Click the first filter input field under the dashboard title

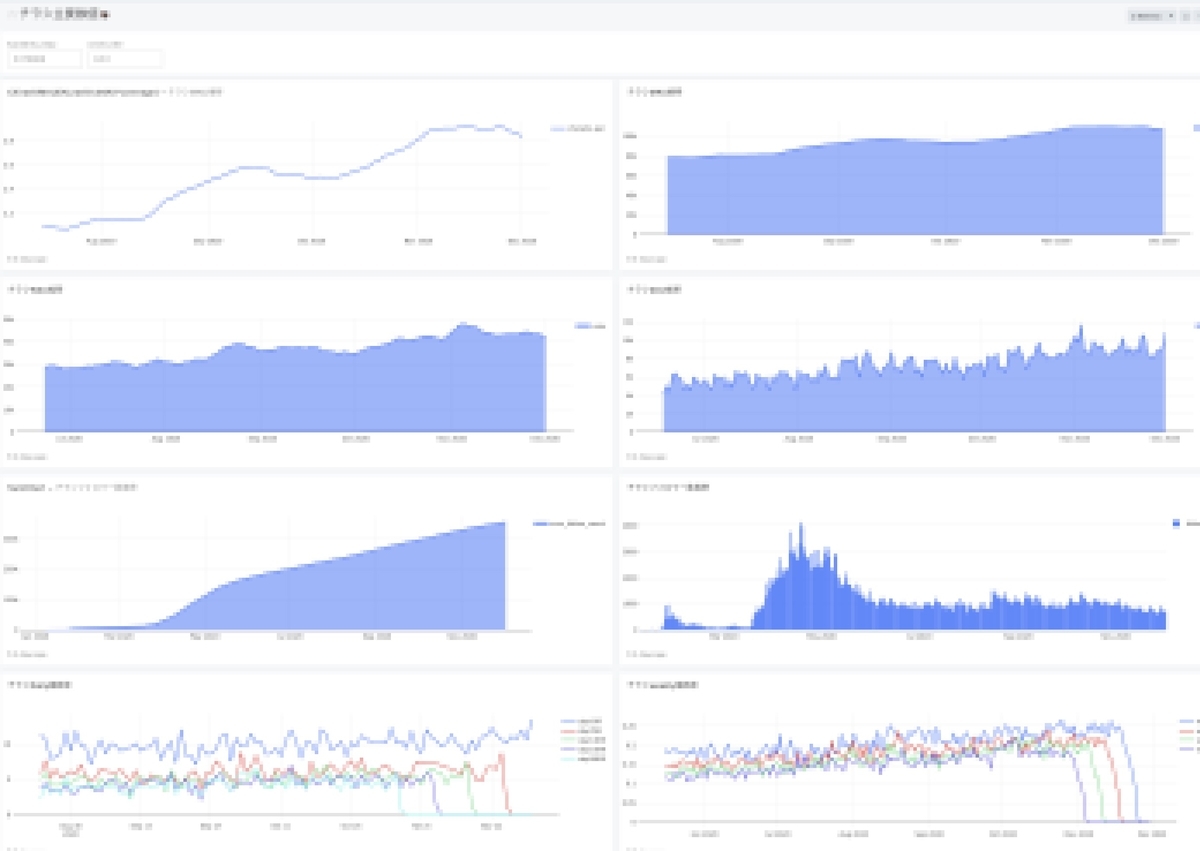[44, 59]
